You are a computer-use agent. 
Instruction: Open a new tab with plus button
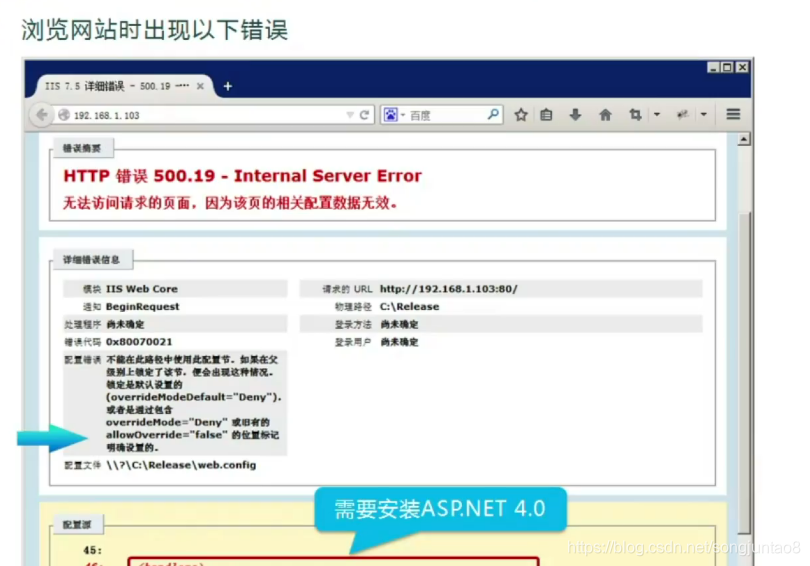pos(227,86)
